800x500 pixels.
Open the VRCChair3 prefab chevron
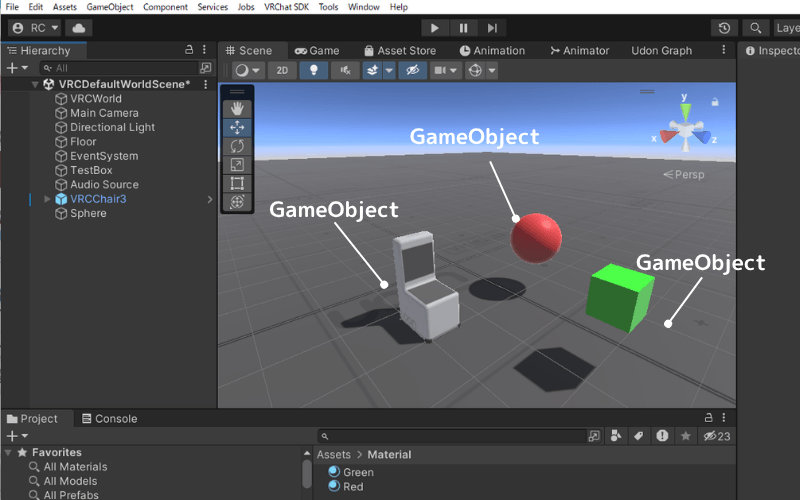tap(210, 199)
